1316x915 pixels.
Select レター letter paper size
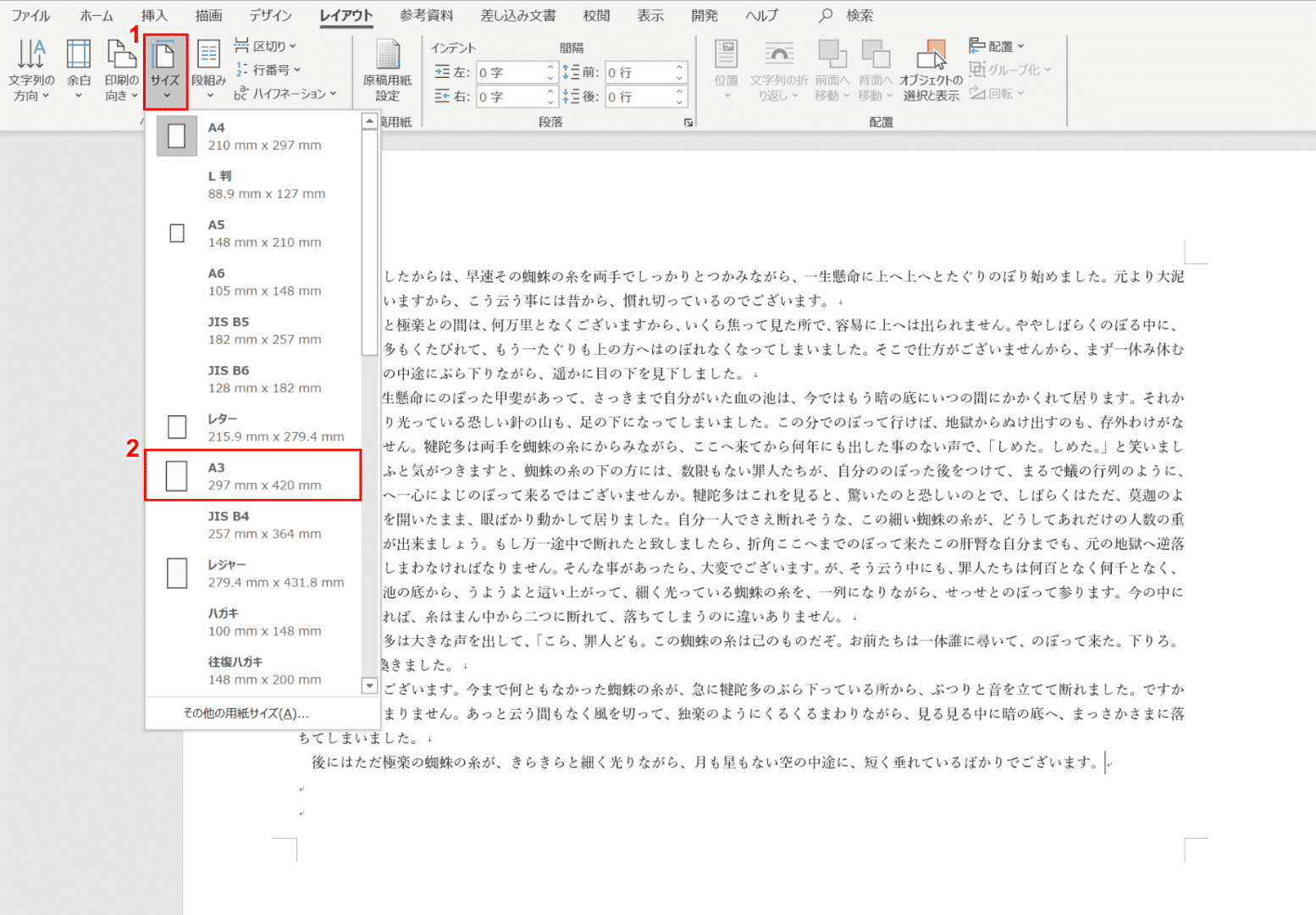point(253,428)
